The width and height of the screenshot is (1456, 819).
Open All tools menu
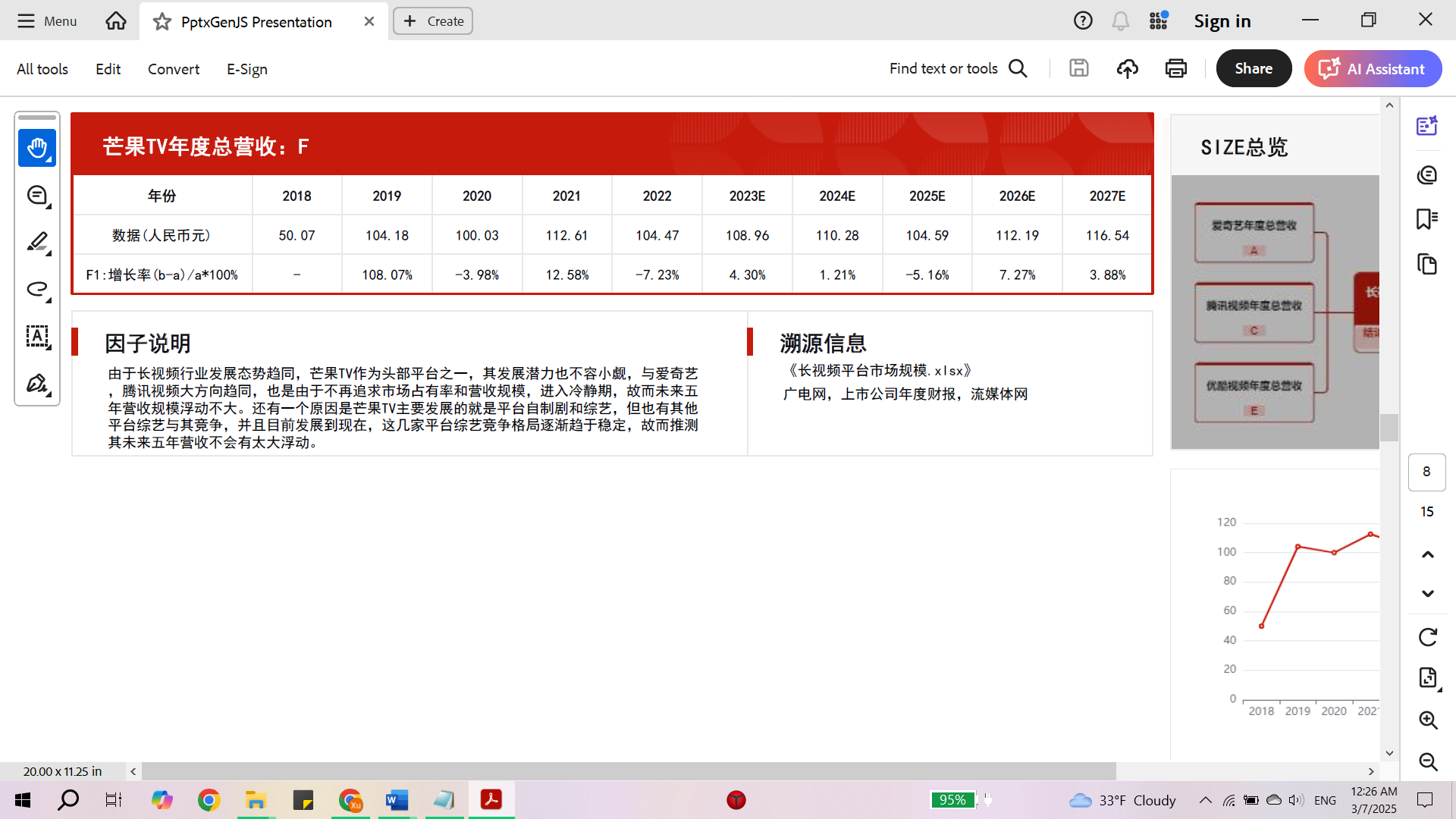(42, 69)
